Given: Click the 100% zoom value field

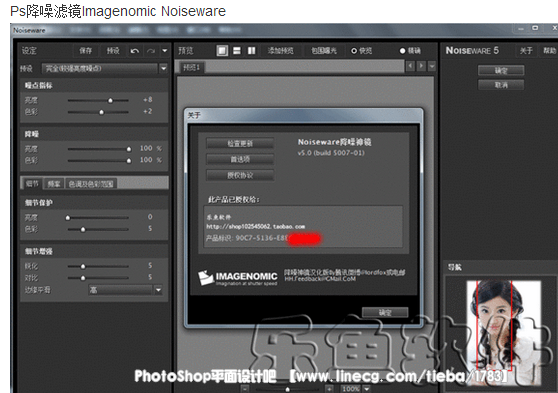Looking at the screenshot, I should click(x=351, y=389).
